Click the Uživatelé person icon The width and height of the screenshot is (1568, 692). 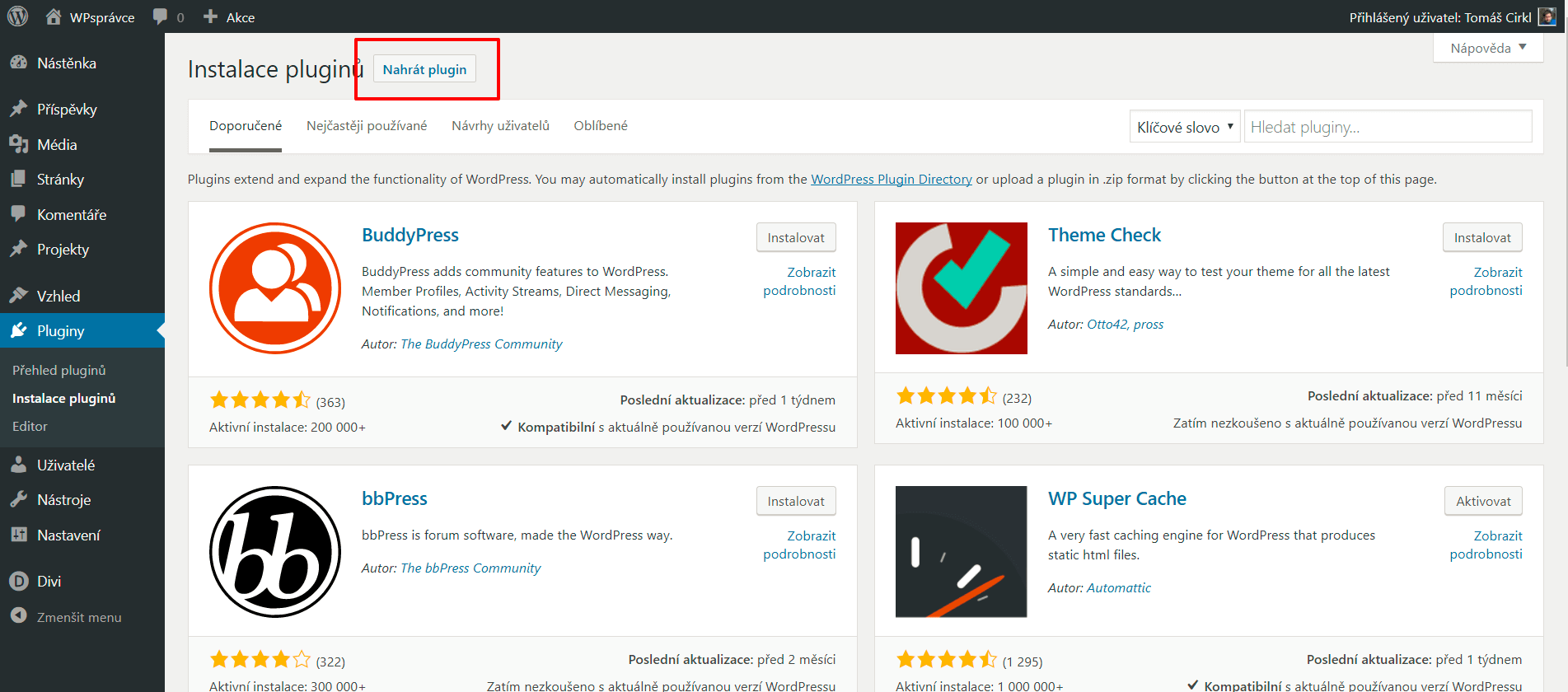click(x=18, y=465)
